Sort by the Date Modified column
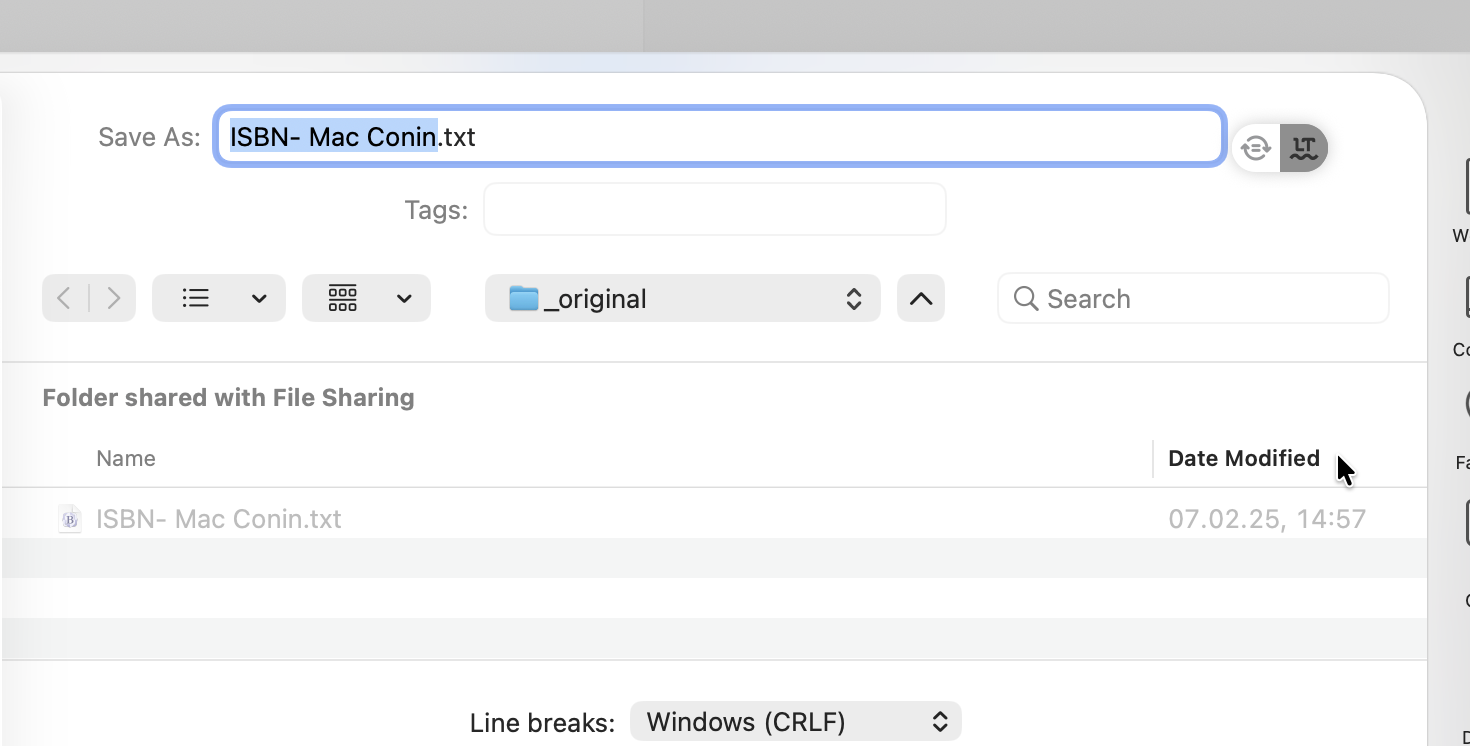 (1243, 458)
